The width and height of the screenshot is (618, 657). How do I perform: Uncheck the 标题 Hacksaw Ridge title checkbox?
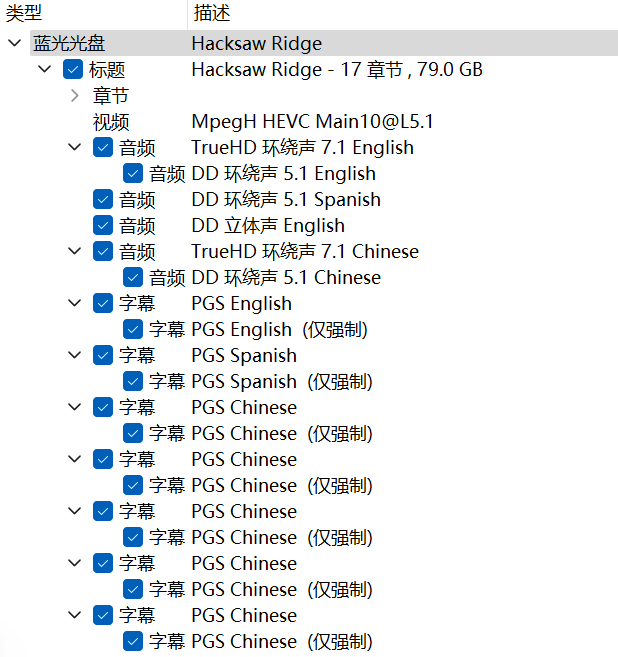click(72, 69)
